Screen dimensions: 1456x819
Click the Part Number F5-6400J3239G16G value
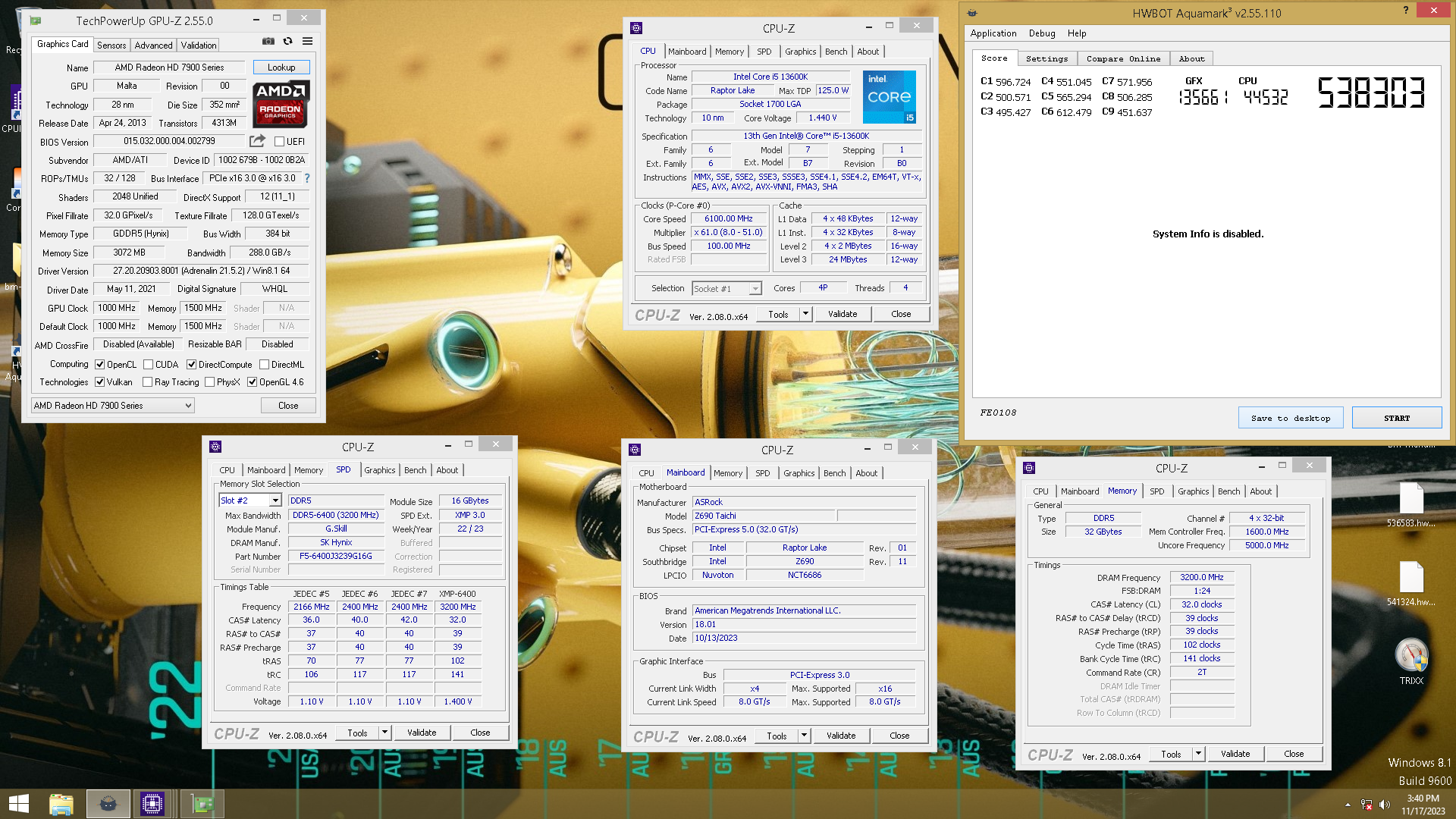(x=336, y=556)
